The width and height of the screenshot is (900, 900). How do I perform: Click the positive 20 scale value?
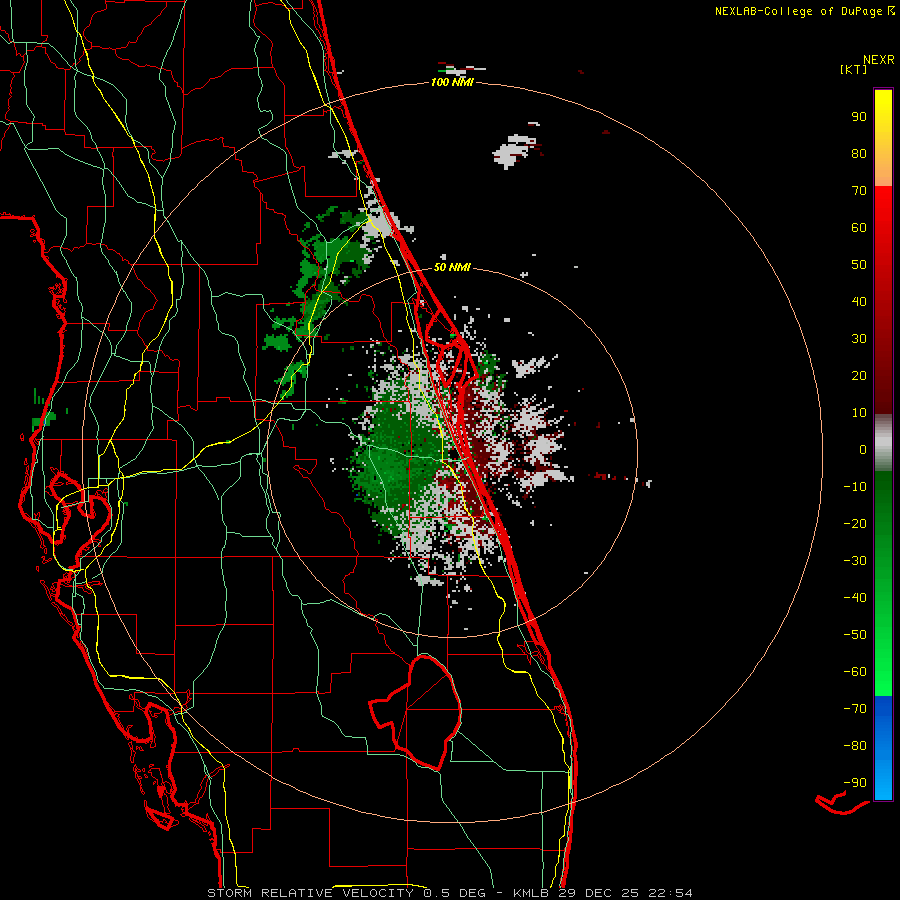pyautogui.click(x=859, y=375)
